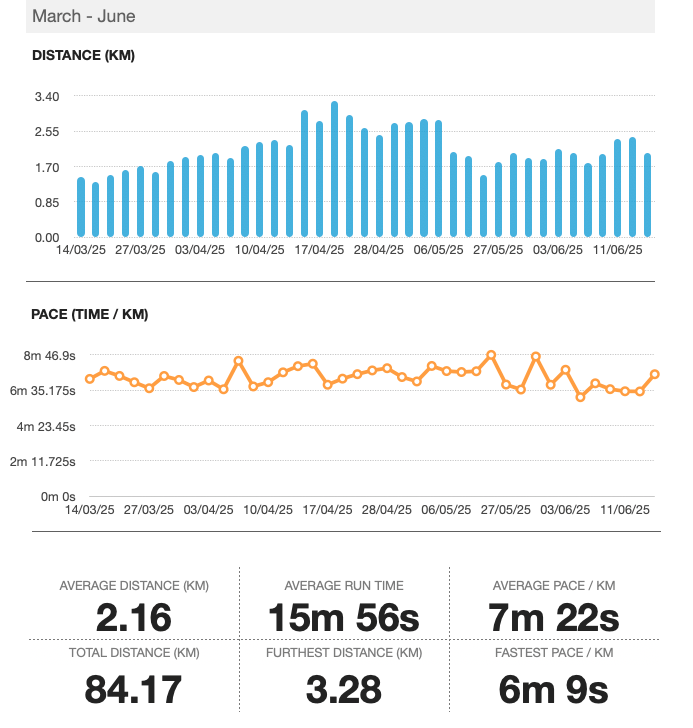The height and width of the screenshot is (728, 693).
Task: Select the last bar in the Distance chart
Action: (x=648, y=196)
